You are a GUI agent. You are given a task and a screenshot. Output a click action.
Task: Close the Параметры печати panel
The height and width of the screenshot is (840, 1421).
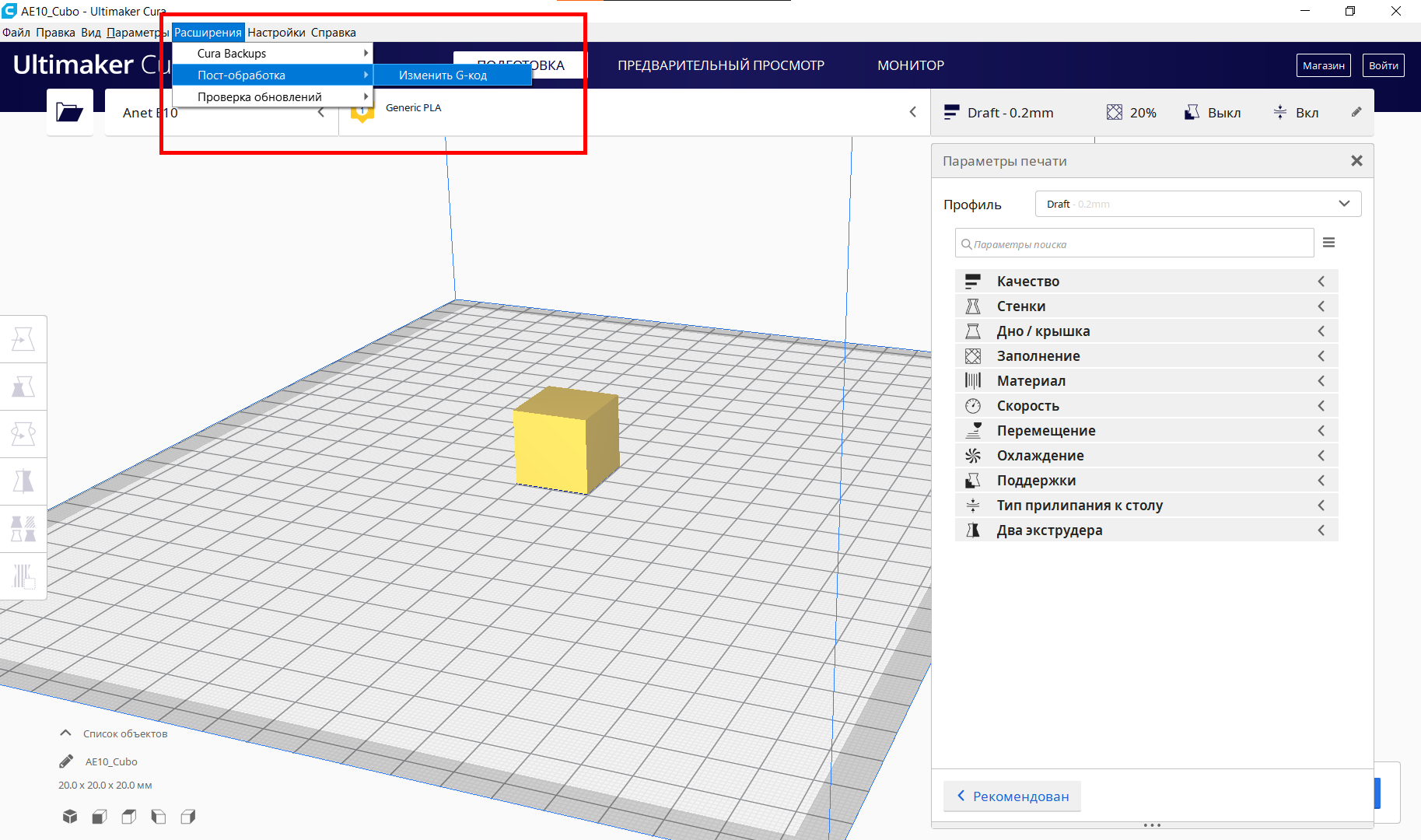(1356, 161)
